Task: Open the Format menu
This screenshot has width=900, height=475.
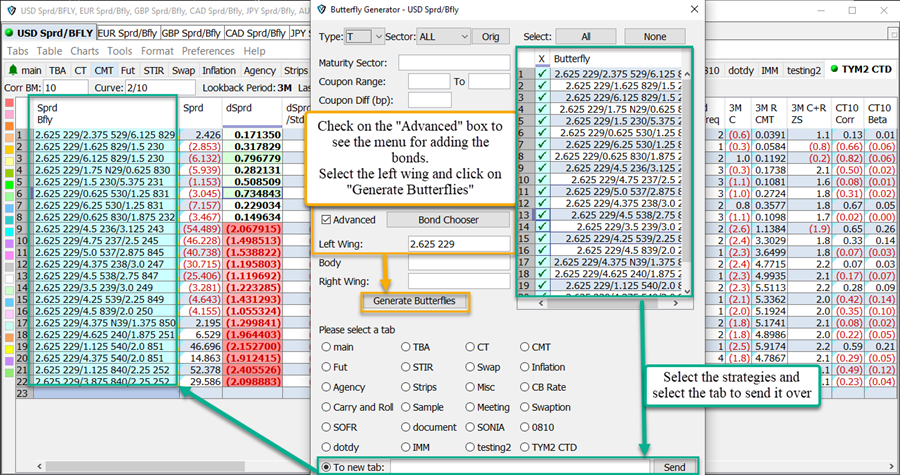Action: point(157,51)
